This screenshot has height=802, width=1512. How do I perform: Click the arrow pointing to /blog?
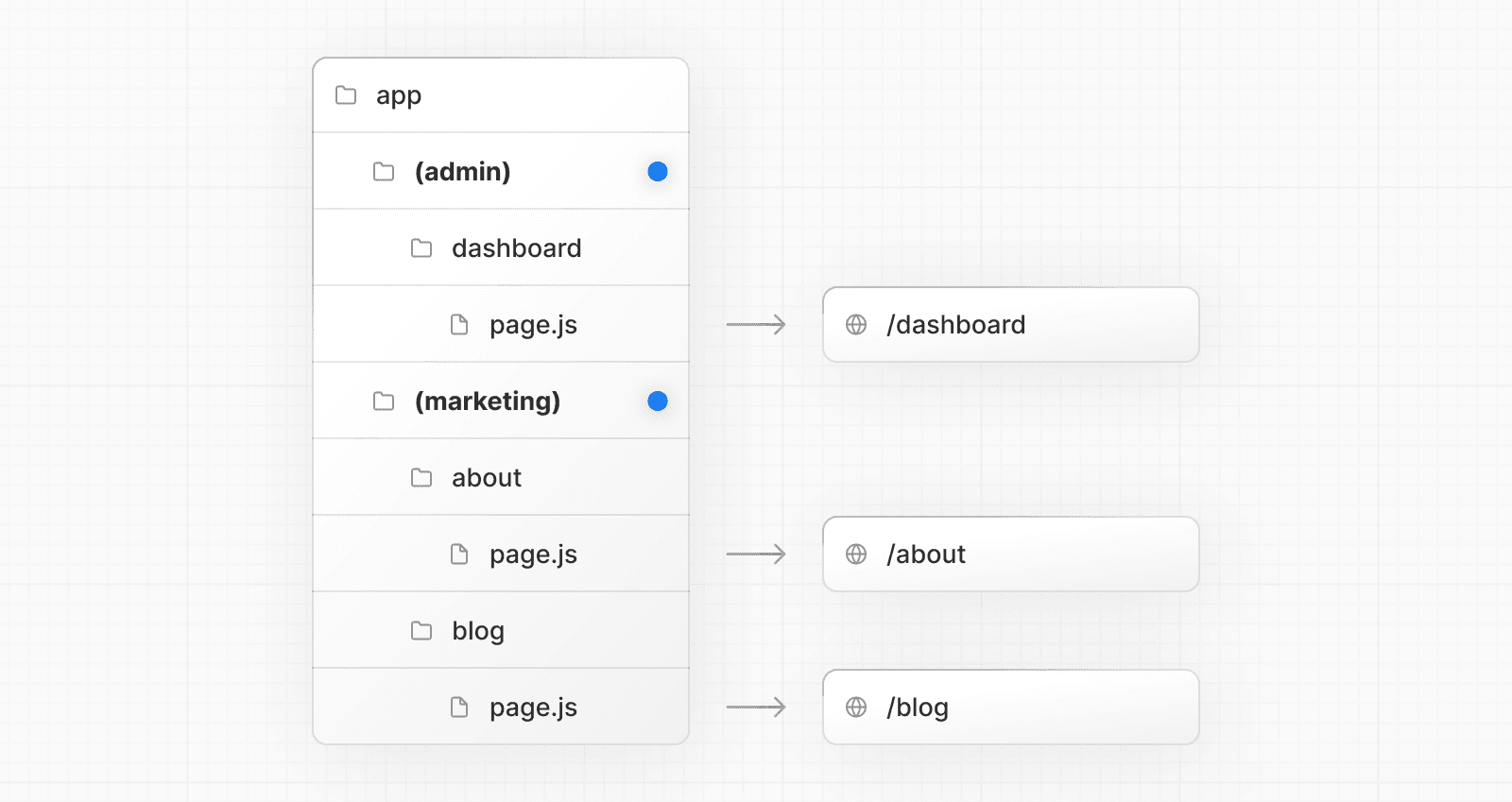tap(756, 708)
